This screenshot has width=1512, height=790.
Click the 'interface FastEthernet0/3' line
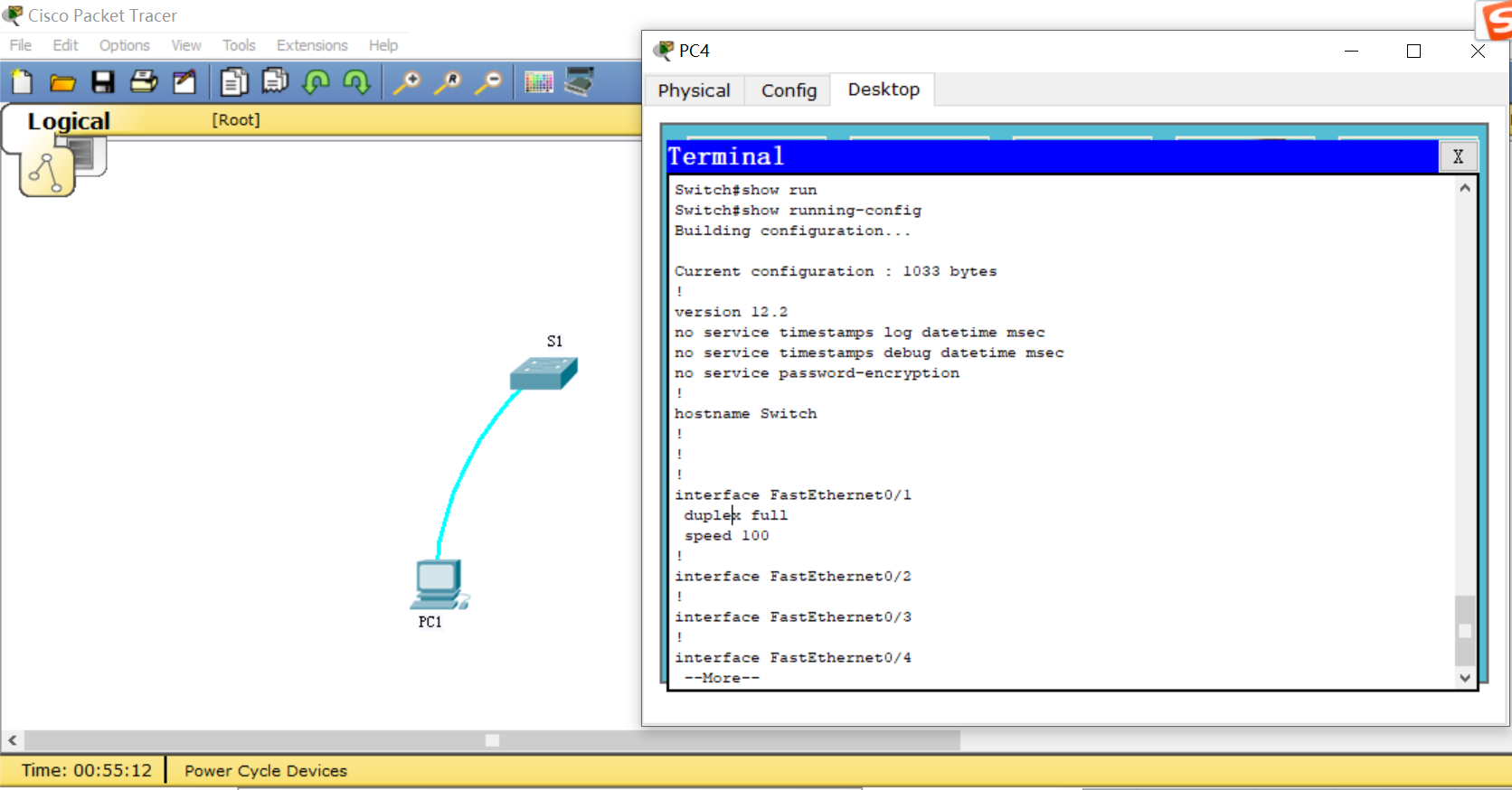[792, 617]
